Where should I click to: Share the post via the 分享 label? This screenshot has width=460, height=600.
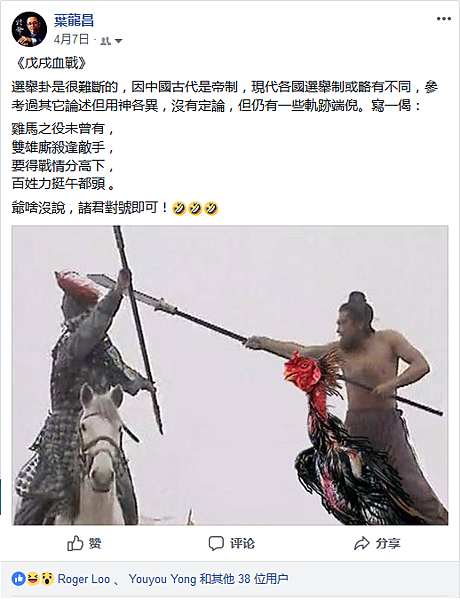[388, 543]
